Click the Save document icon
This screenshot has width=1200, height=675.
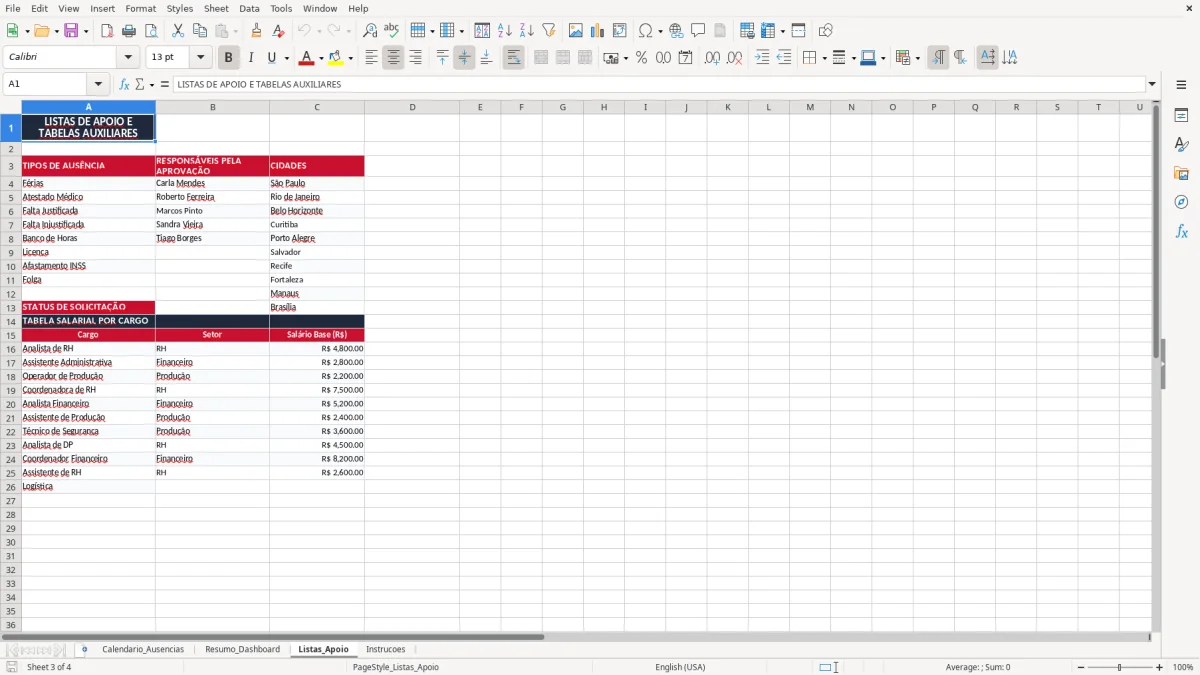[x=71, y=31]
